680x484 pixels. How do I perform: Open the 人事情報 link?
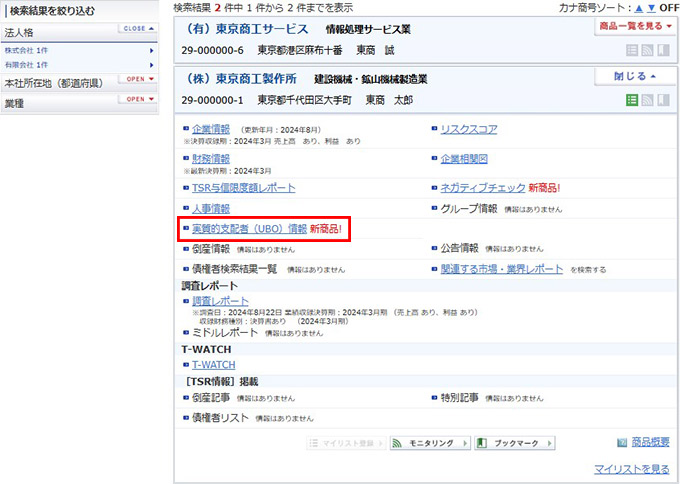pos(211,209)
